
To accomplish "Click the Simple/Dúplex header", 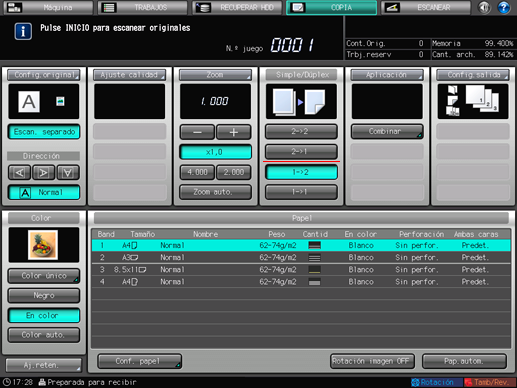I will point(301,75).
